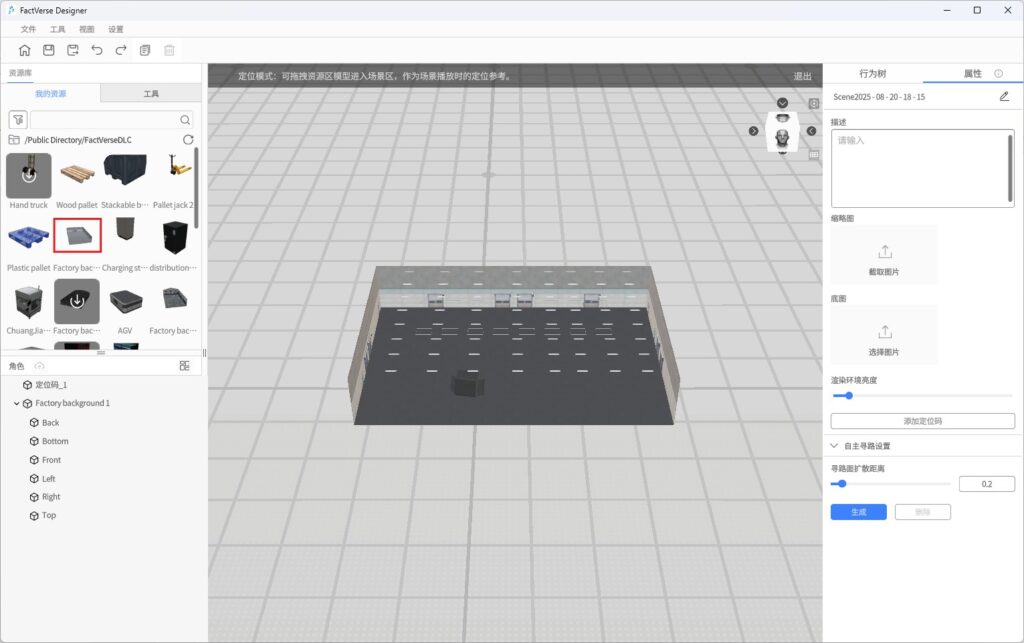The image size is (1024, 643).
Task: Select the 定位码_1 tree item
Action: coord(51,385)
